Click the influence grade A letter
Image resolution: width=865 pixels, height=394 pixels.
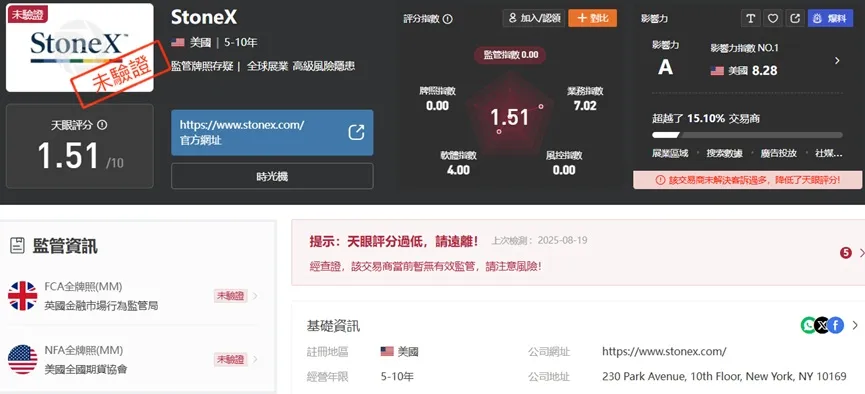[666, 67]
